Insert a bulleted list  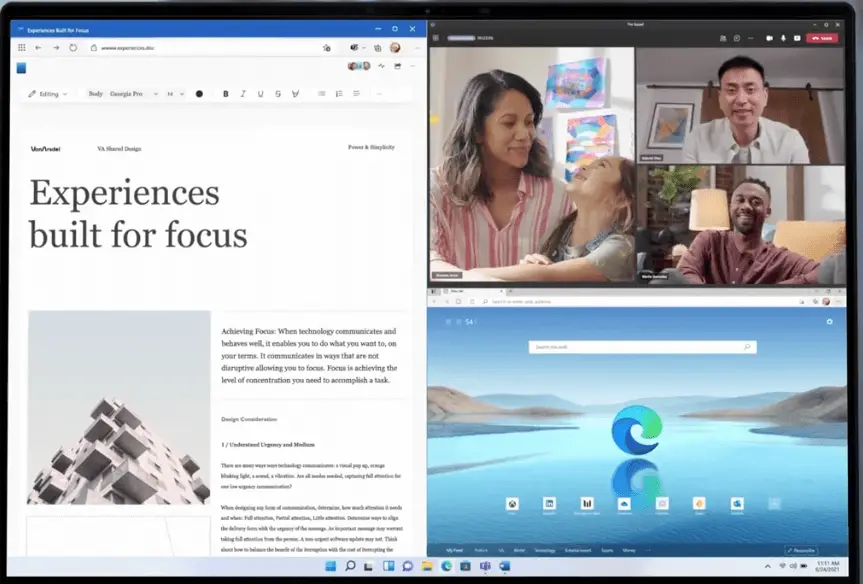[x=321, y=94]
